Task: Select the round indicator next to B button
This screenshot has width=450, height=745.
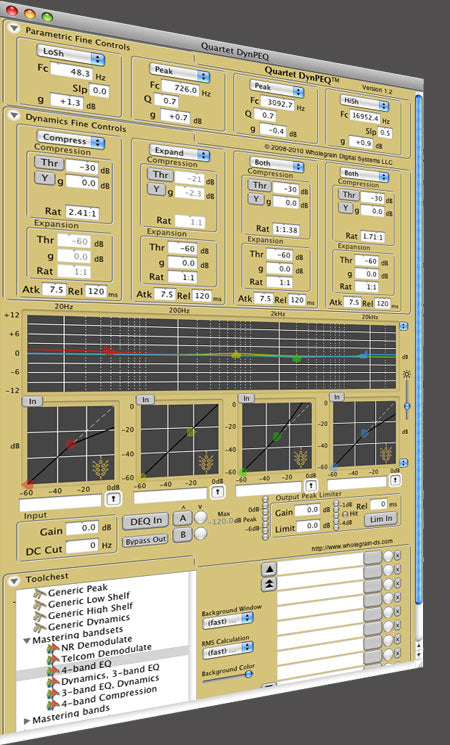Action: (x=201, y=534)
